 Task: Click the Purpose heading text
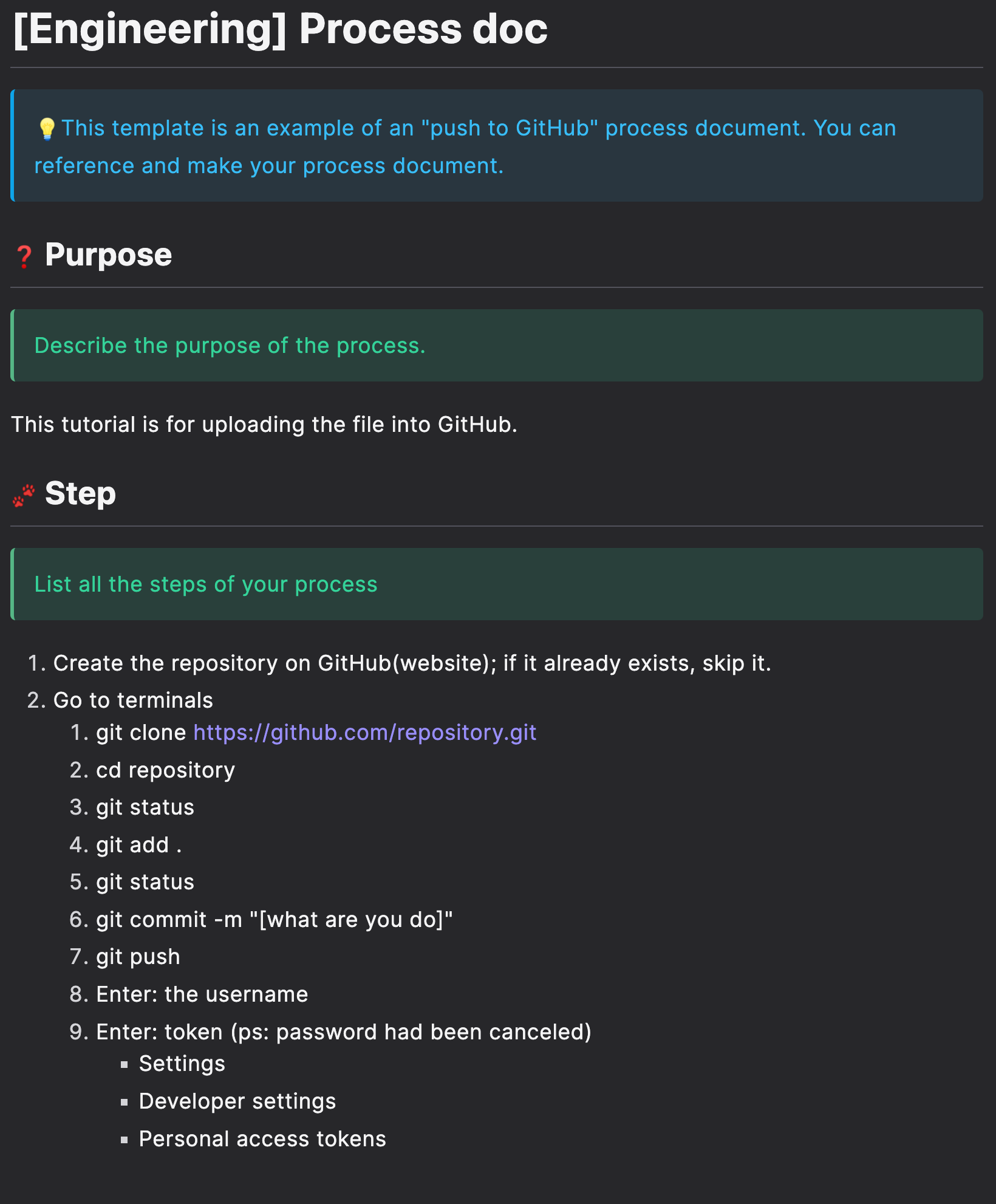(108, 255)
